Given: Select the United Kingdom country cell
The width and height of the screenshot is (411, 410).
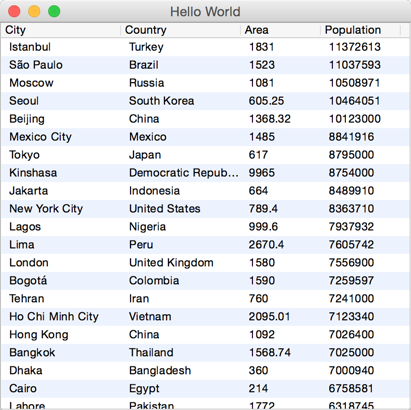Looking at the screenshot, I should pyautogui.click(x=171, y=263).
